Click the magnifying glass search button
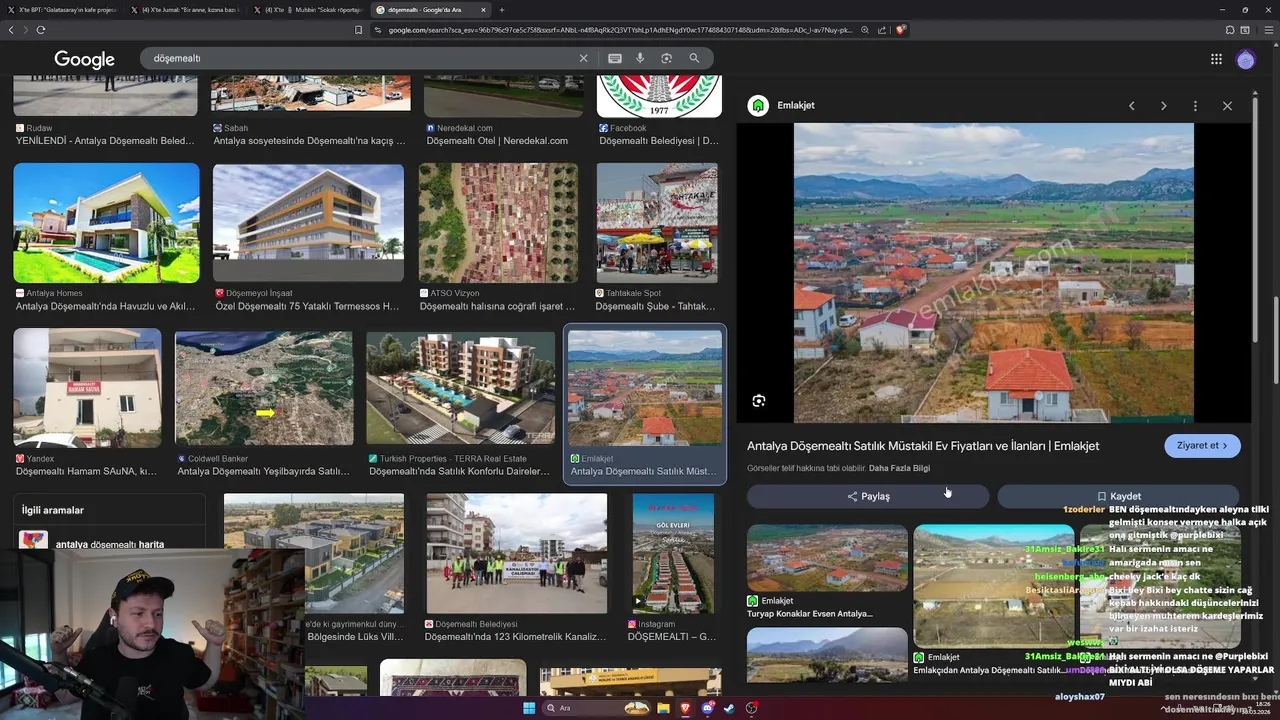1280x720 pixels. pos(694,58)
